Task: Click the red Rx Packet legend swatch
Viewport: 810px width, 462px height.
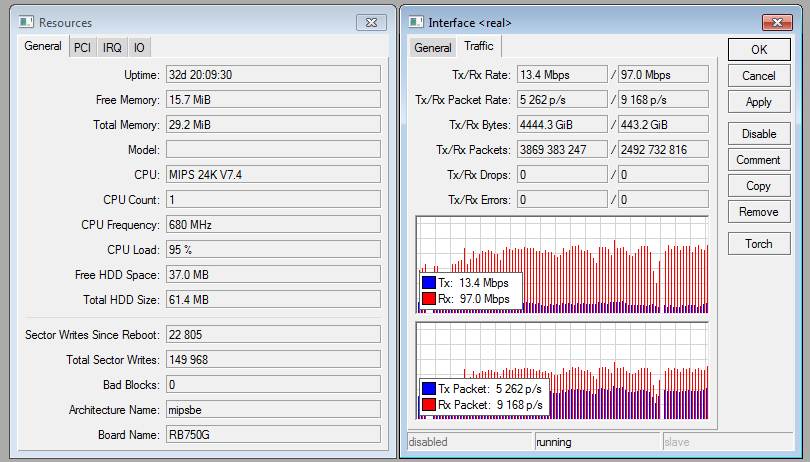Action: tap(429, 404)
